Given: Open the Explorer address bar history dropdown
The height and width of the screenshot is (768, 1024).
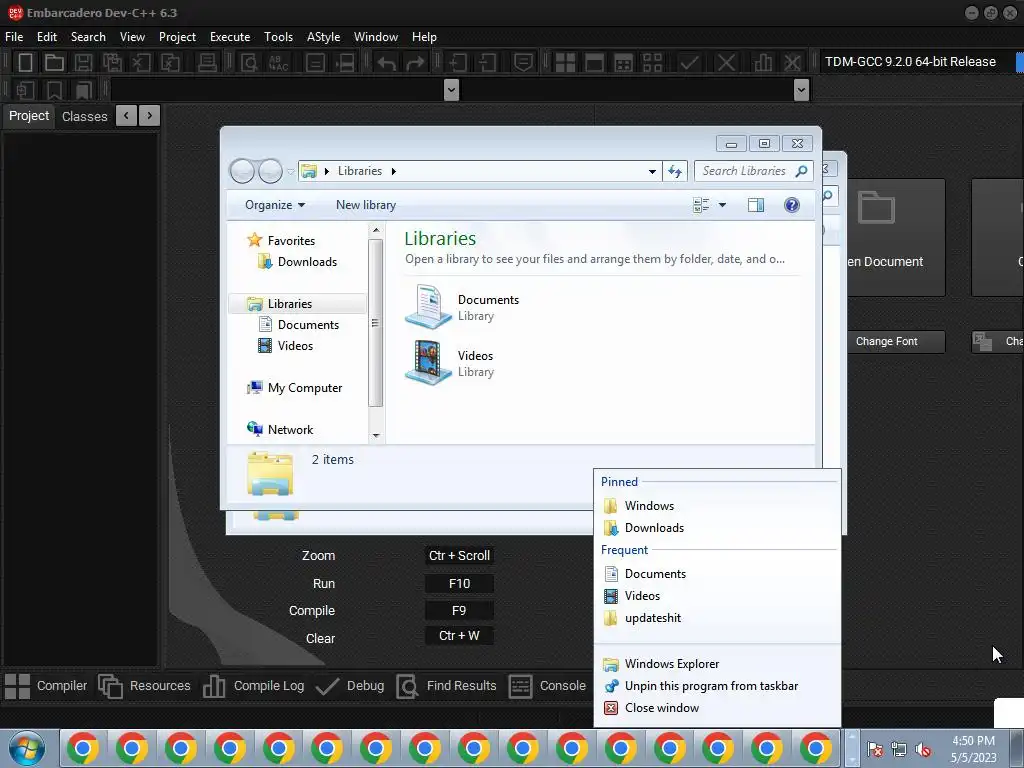Looking at the screenshot, I should pos(652,171).
